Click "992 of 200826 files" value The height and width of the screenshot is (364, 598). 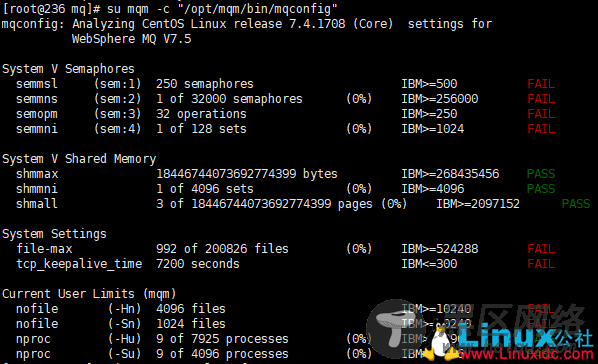point(222,249)
